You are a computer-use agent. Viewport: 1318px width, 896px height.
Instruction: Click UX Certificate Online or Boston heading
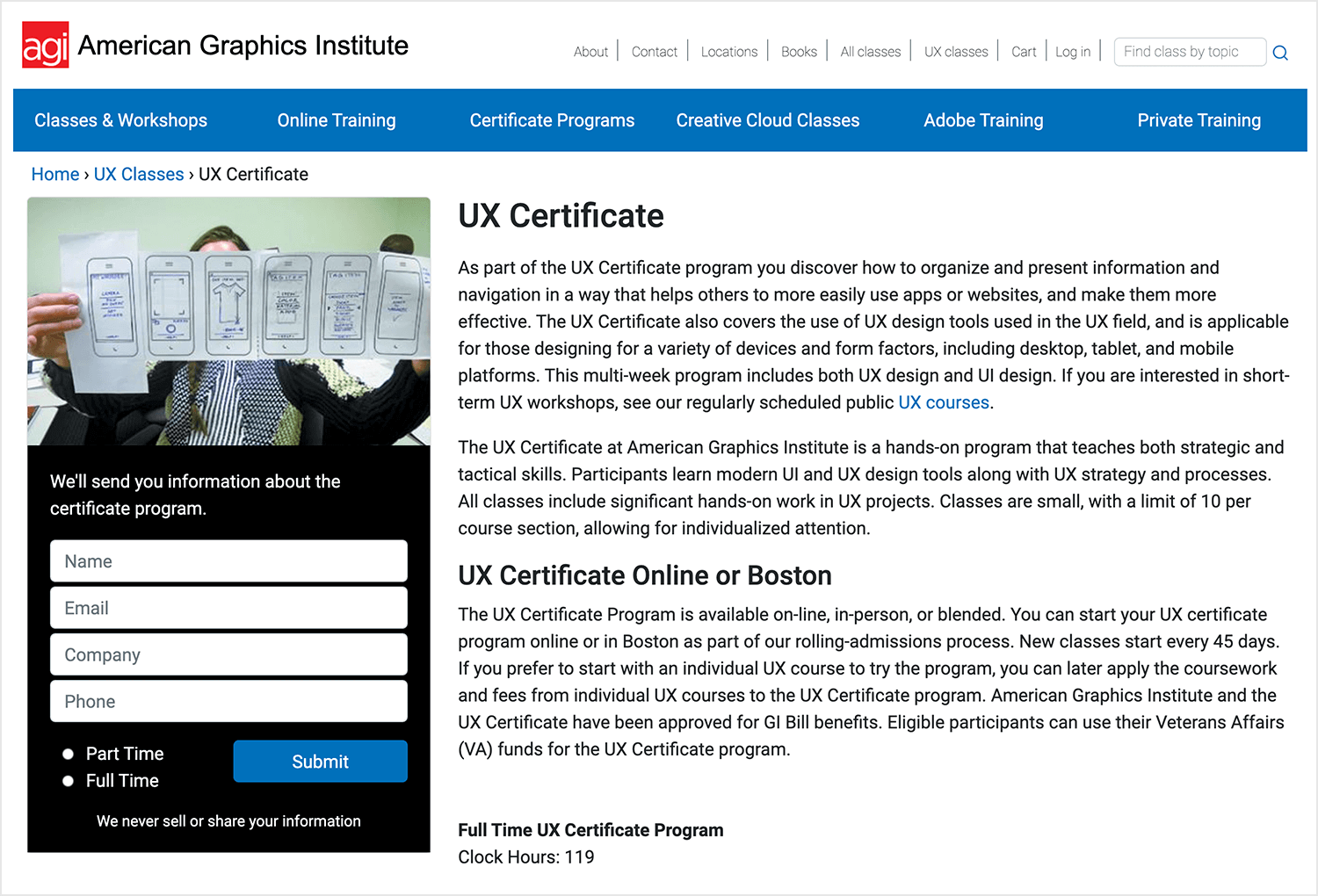(x=645, y=575)
